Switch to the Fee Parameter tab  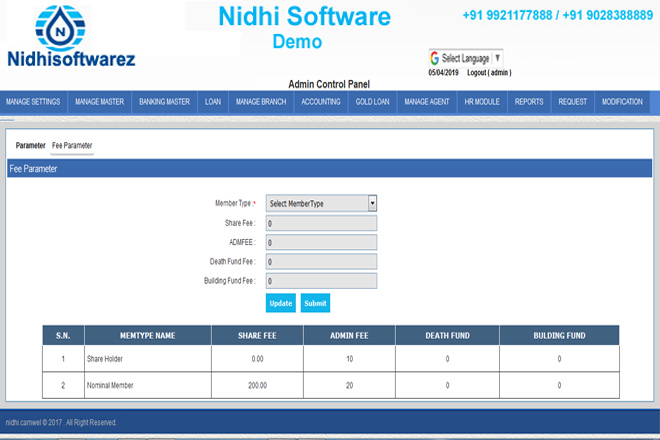click(72, 146)
